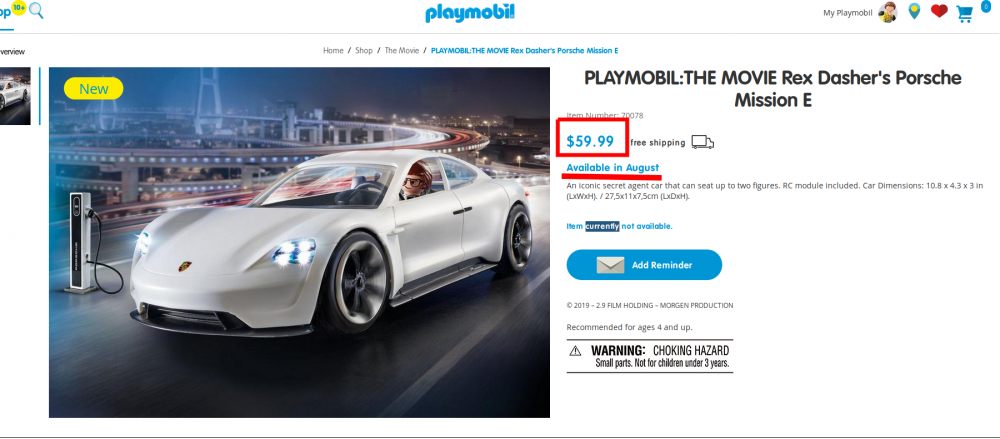Click the Playmobil logo
Screen dimensions: 1000x439
click(x=470, y=13)
